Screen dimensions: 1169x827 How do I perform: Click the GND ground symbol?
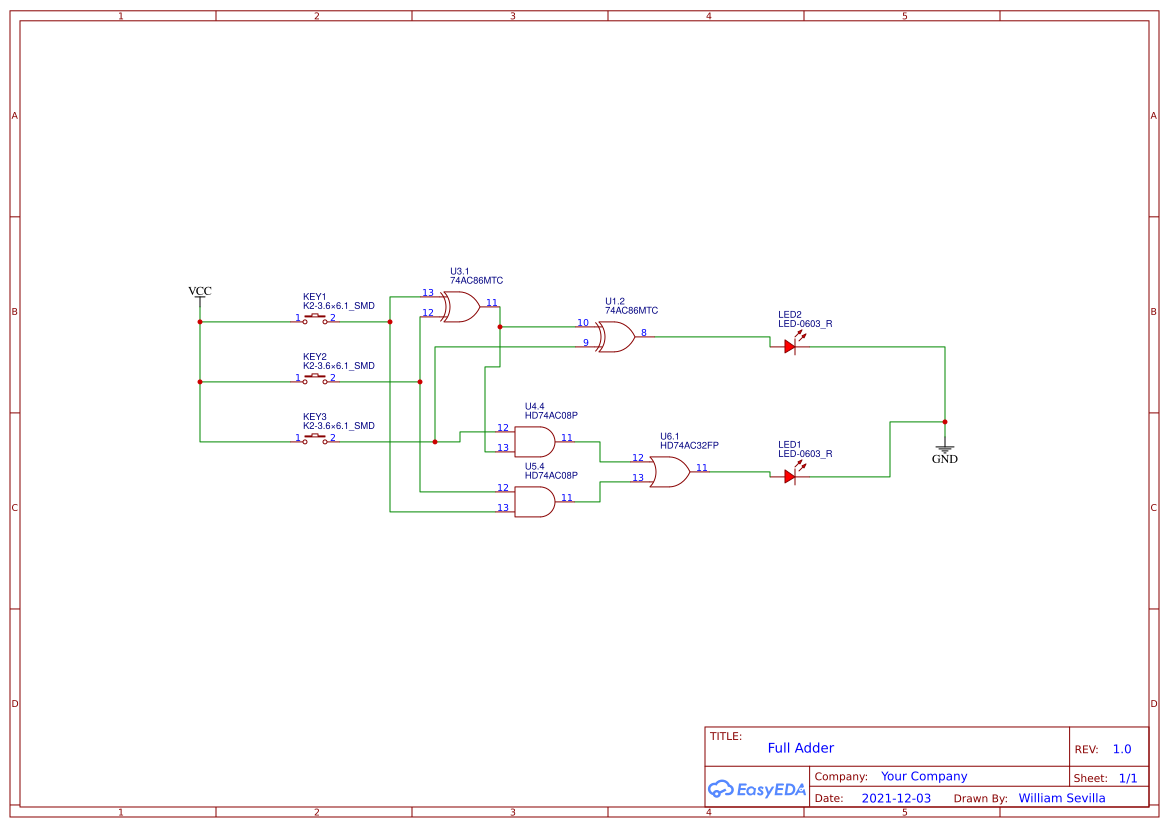(x=944, y=448)
